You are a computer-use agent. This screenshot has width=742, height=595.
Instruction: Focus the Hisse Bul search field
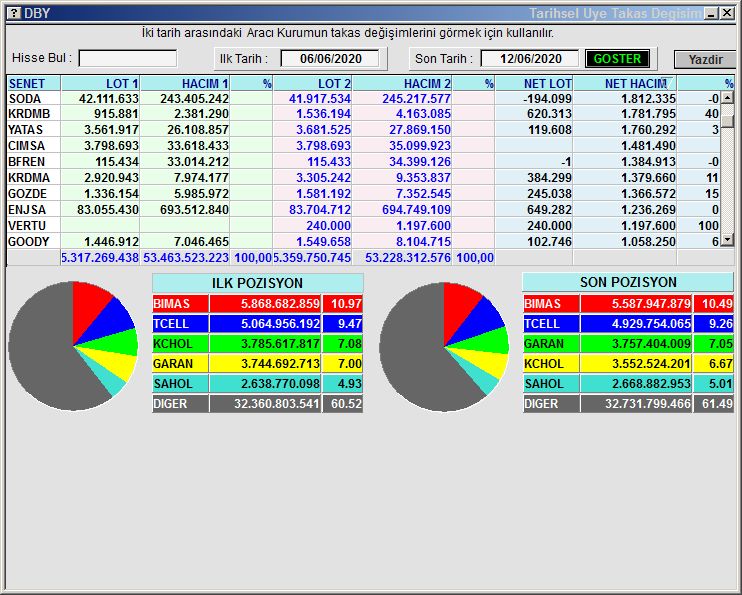click(x=128, y=59)
